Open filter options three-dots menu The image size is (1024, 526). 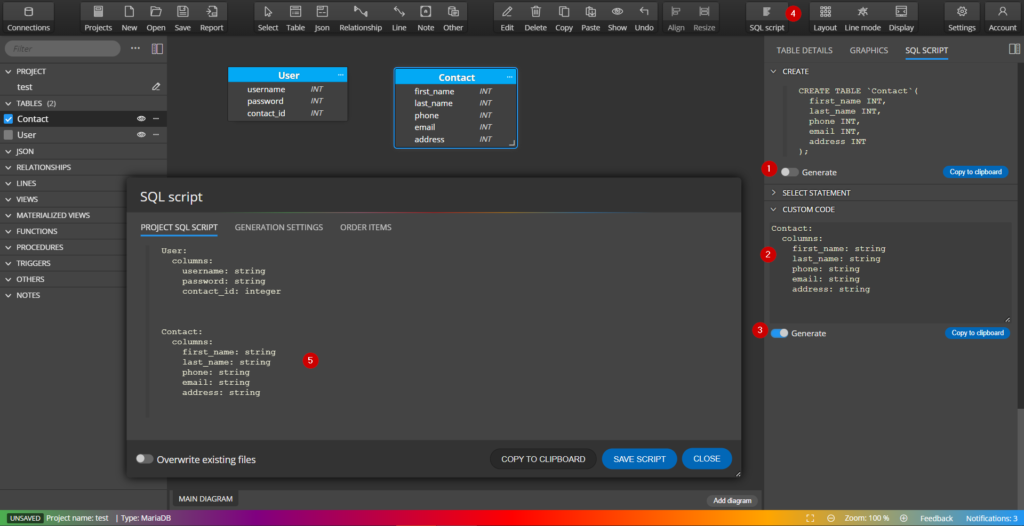coord(135,48)
